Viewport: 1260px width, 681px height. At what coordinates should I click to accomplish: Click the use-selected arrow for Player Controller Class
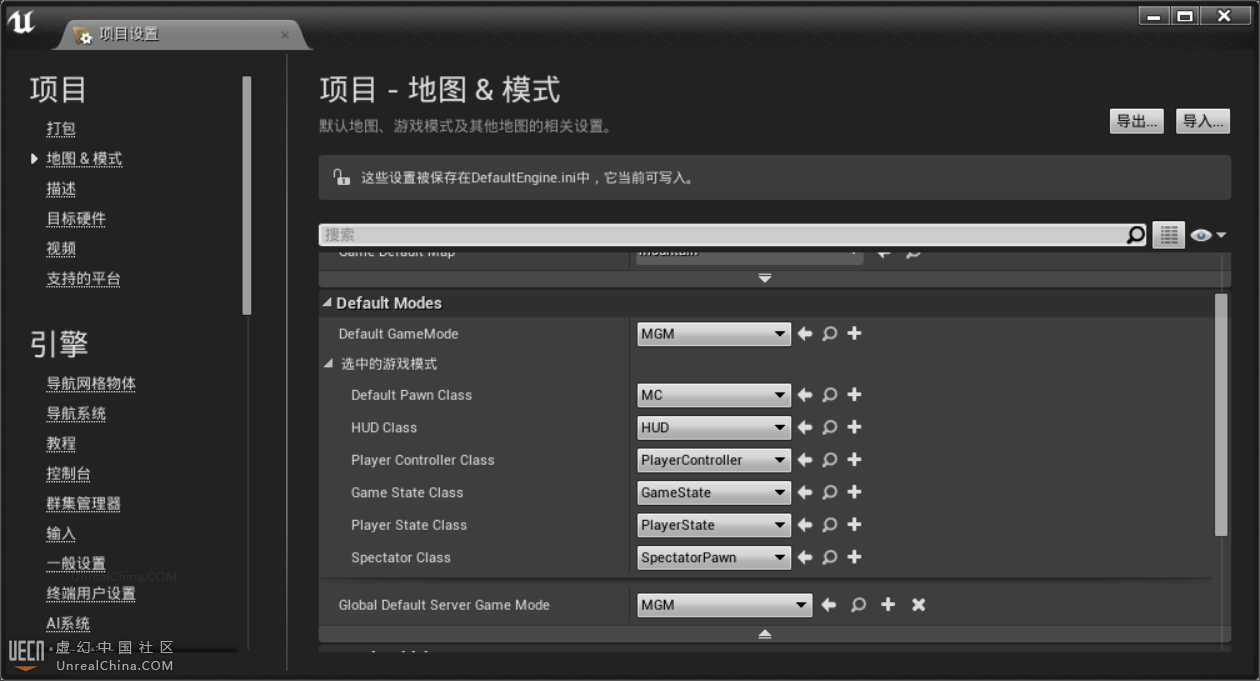click(805, 460)
